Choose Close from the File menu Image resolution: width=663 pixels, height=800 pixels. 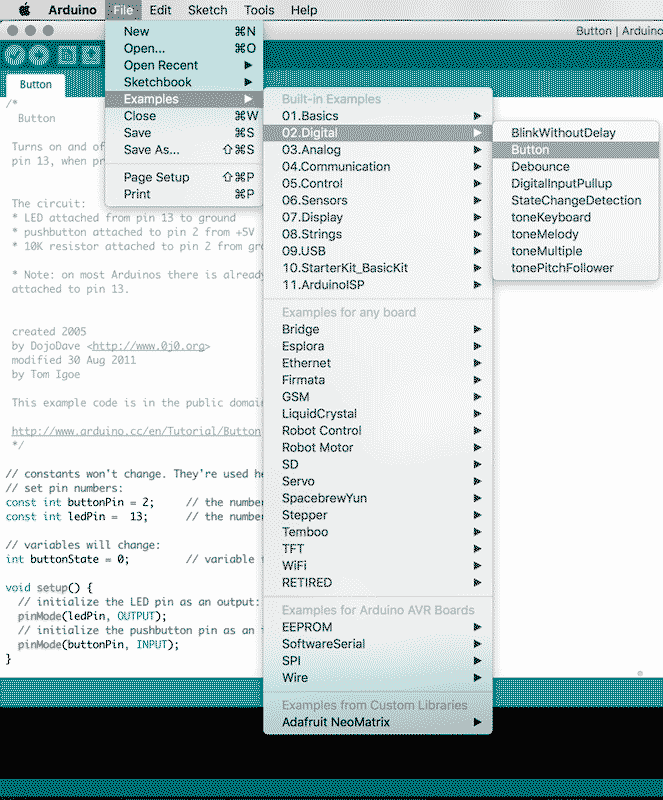184,116
